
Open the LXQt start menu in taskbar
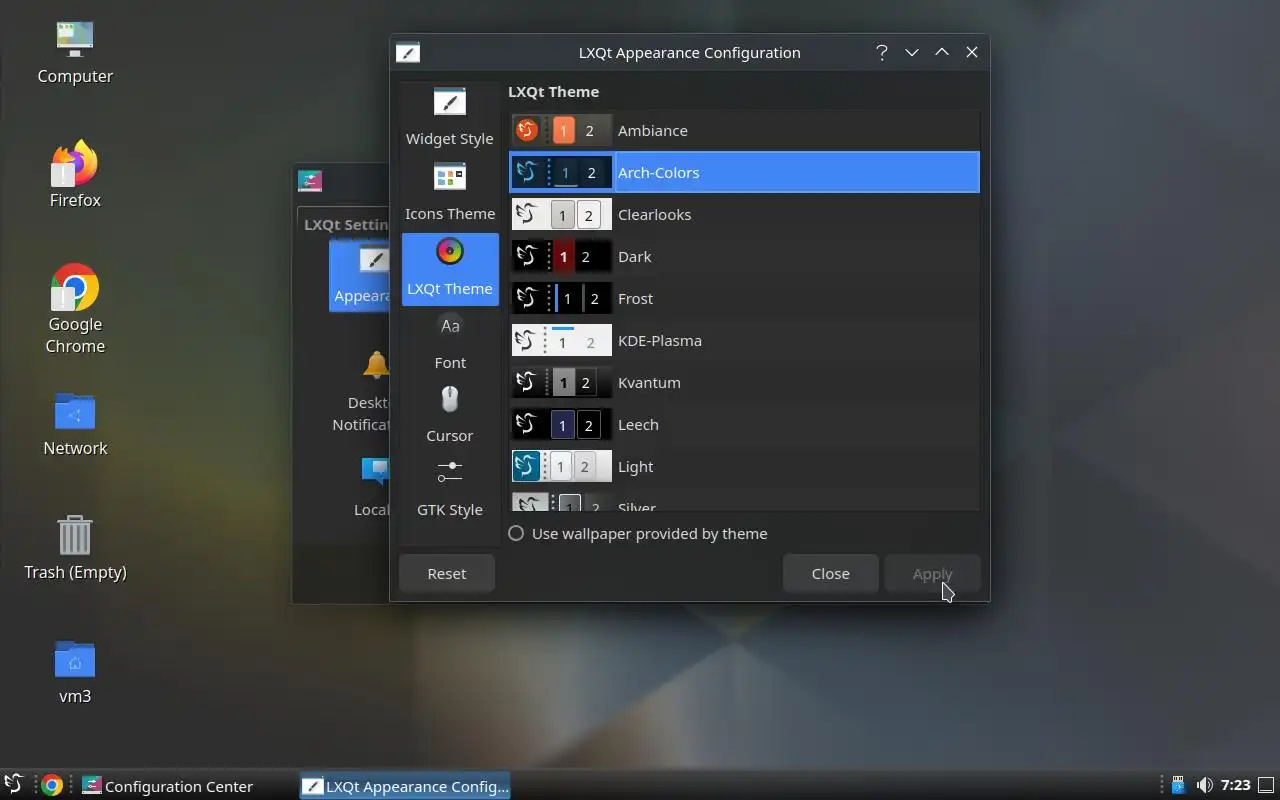pyautogui.click(x=14, y=785)
